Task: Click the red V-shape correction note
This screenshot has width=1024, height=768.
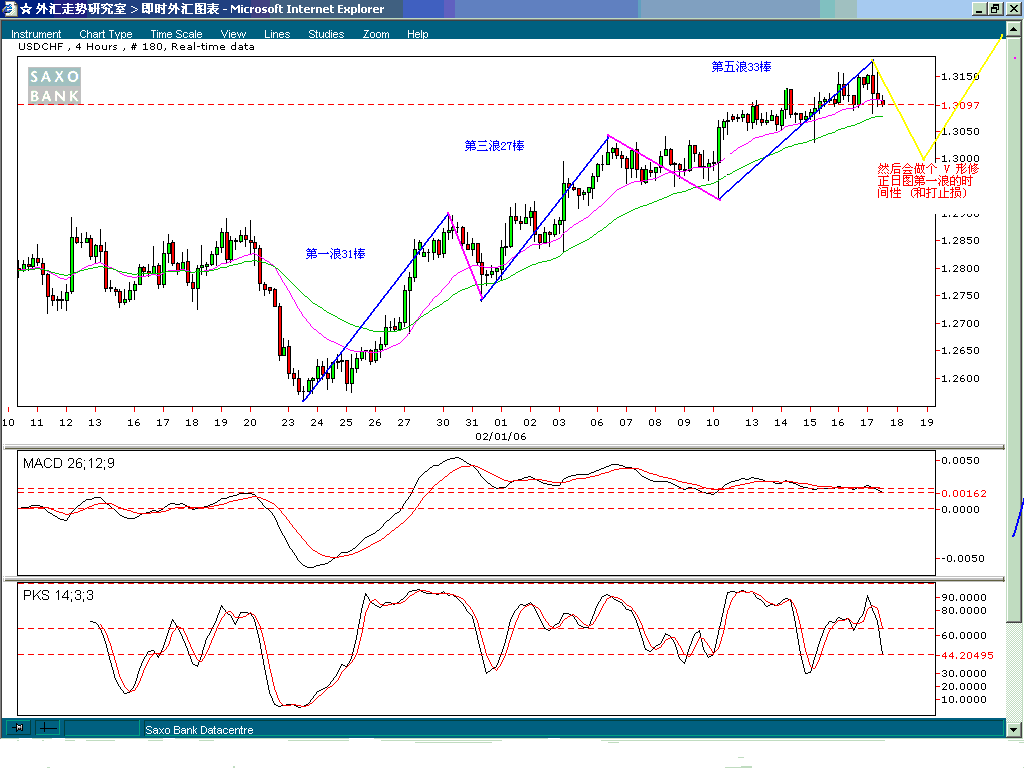Action: 927,181
